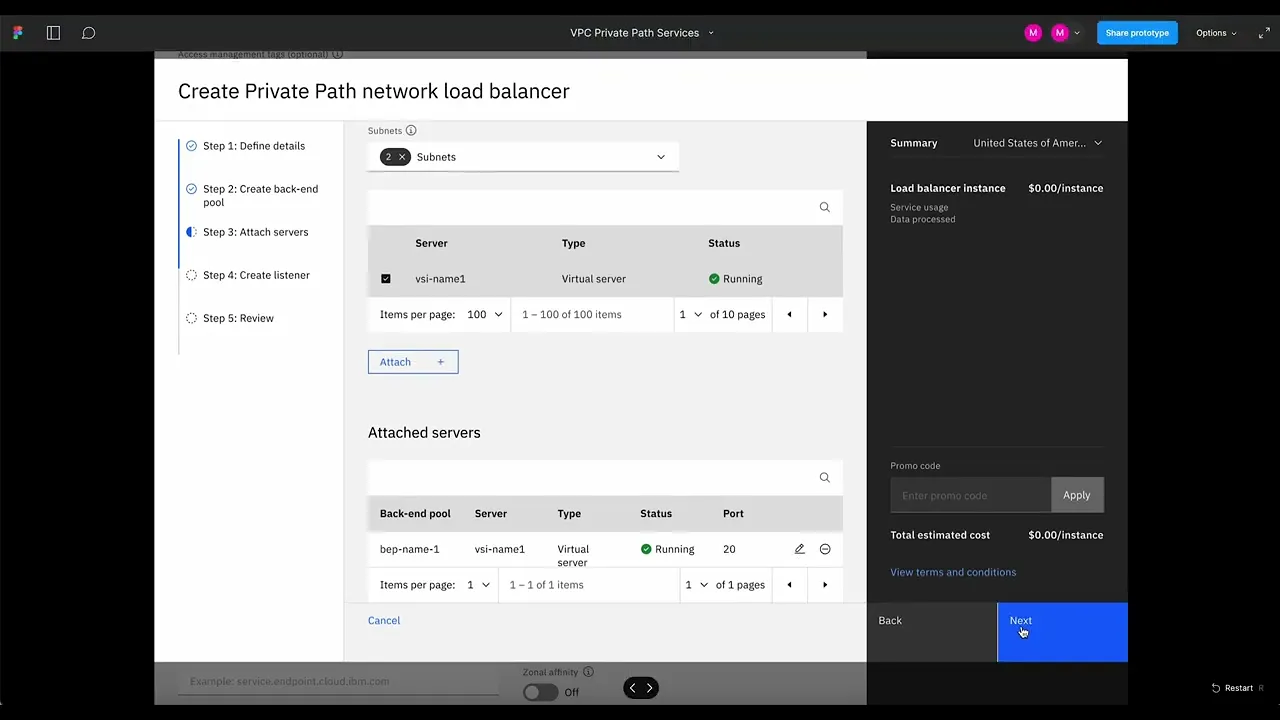The image size is (1280, 720).
Task: Open the comments bubble icon
Action: point(89,33)
